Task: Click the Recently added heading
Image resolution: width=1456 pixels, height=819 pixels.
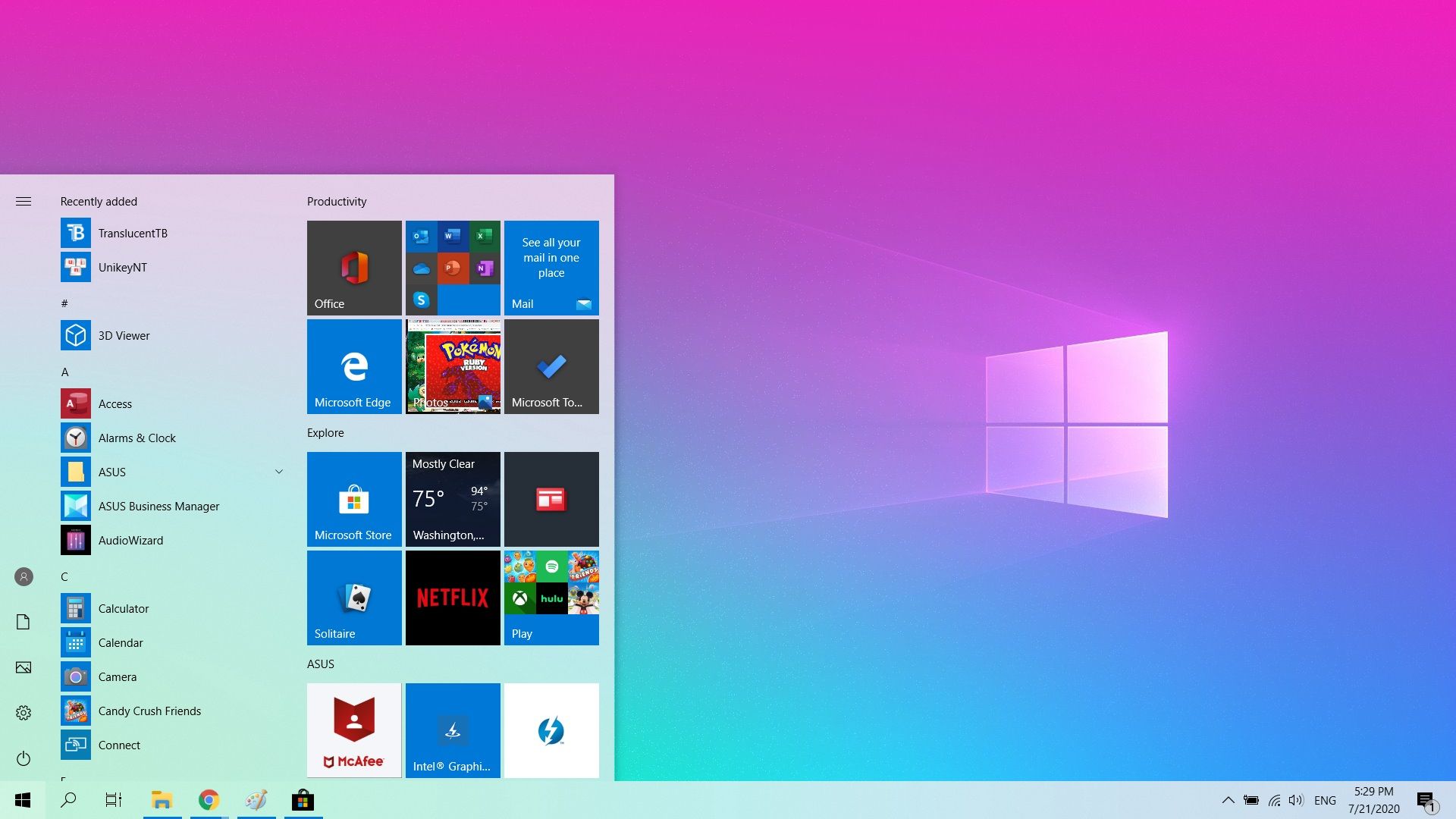Action: point(99,201)
